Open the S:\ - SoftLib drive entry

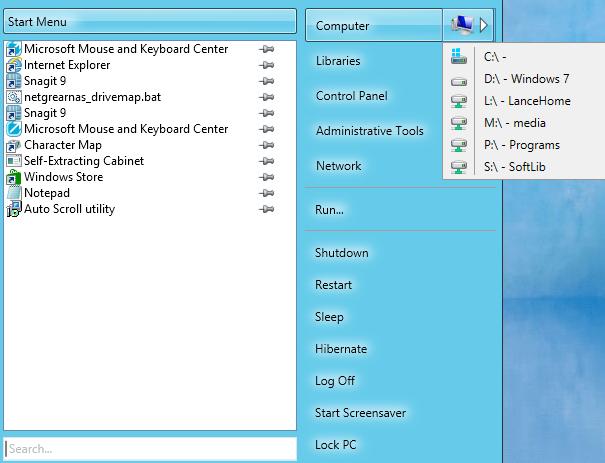(x=515, y=167)
